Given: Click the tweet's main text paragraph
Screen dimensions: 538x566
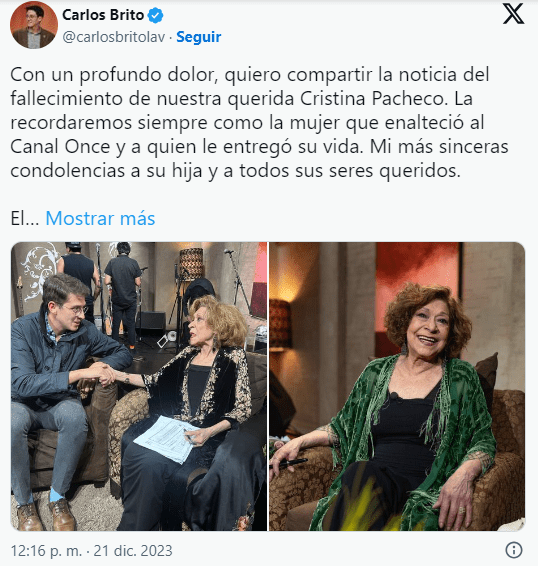Looking at the screenshot, I should click(x=259, y=123).
